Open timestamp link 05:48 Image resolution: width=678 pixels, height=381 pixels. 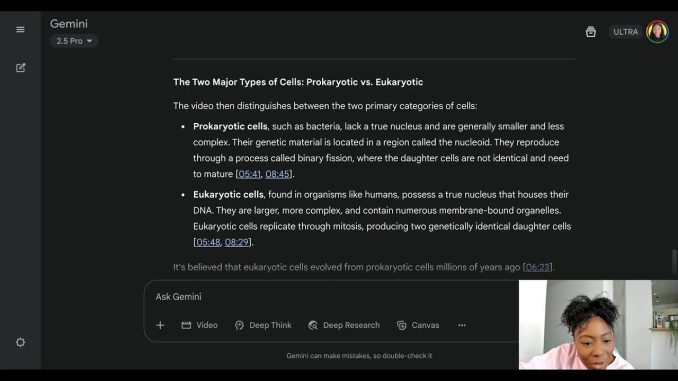coord(208,242)
